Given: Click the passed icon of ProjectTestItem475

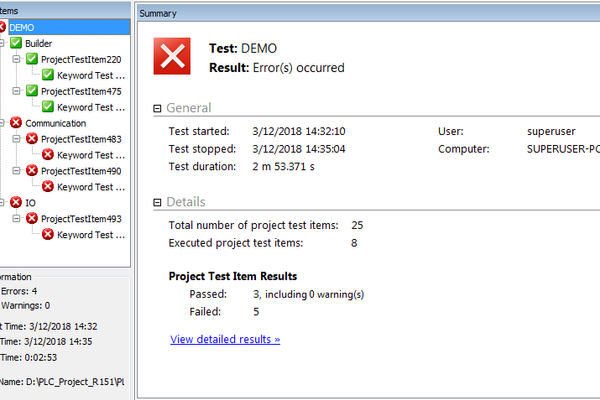Looking at the screenshot, I should click(32, 91).
